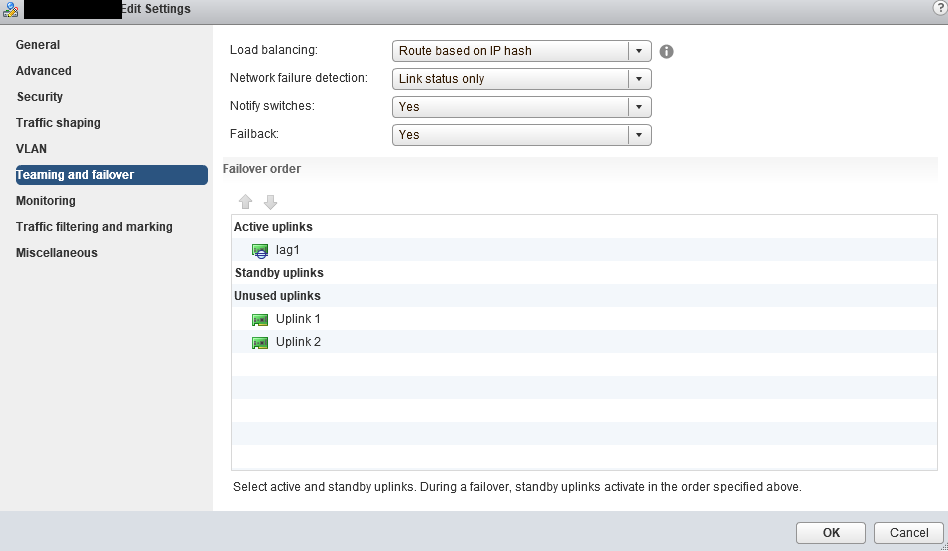This screenshot has width=948, height=551.
Task: Open Traffic filtering and marking page
Action: pos(94,227)
